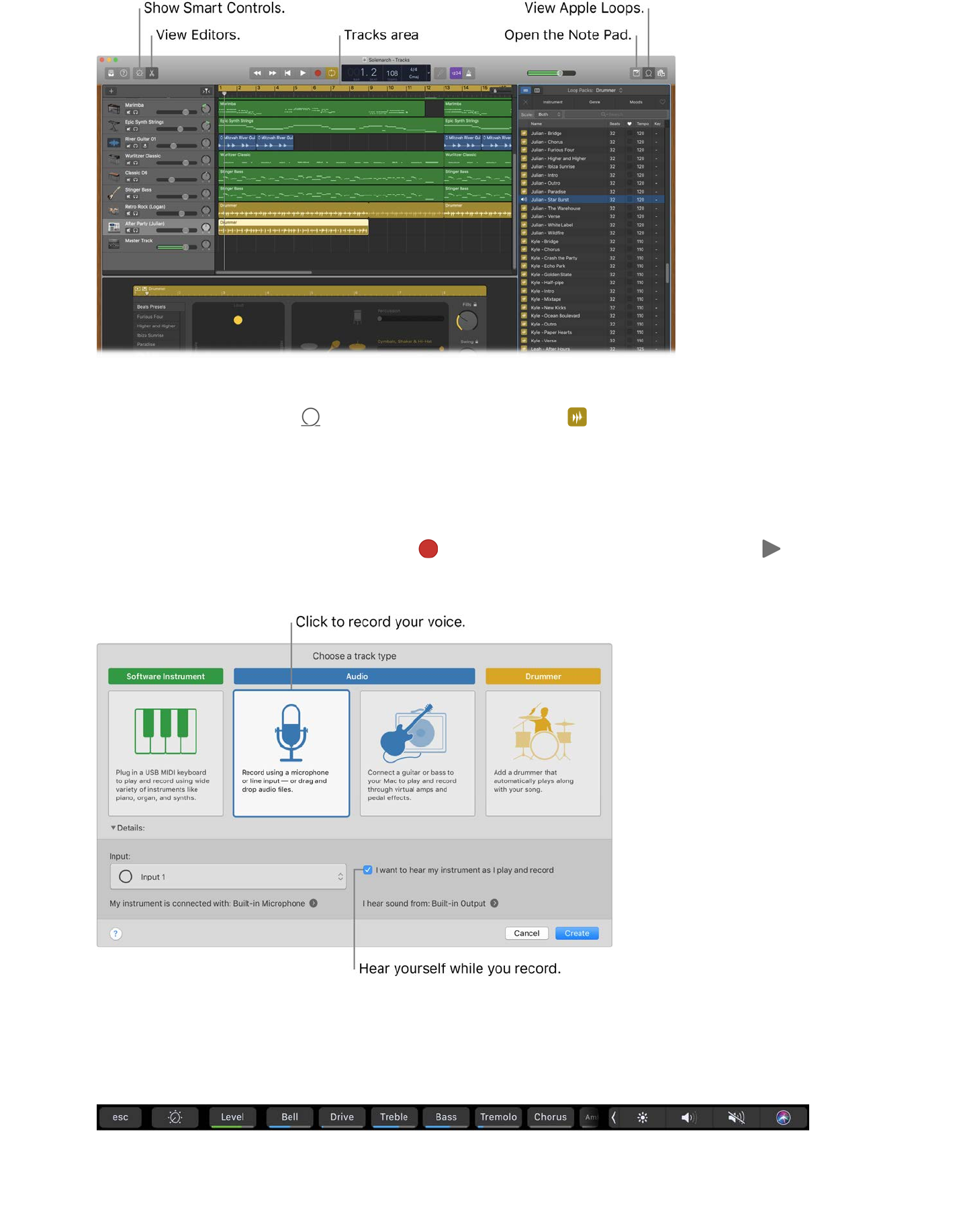Go to beginning of the project

(x=287, y=73)
